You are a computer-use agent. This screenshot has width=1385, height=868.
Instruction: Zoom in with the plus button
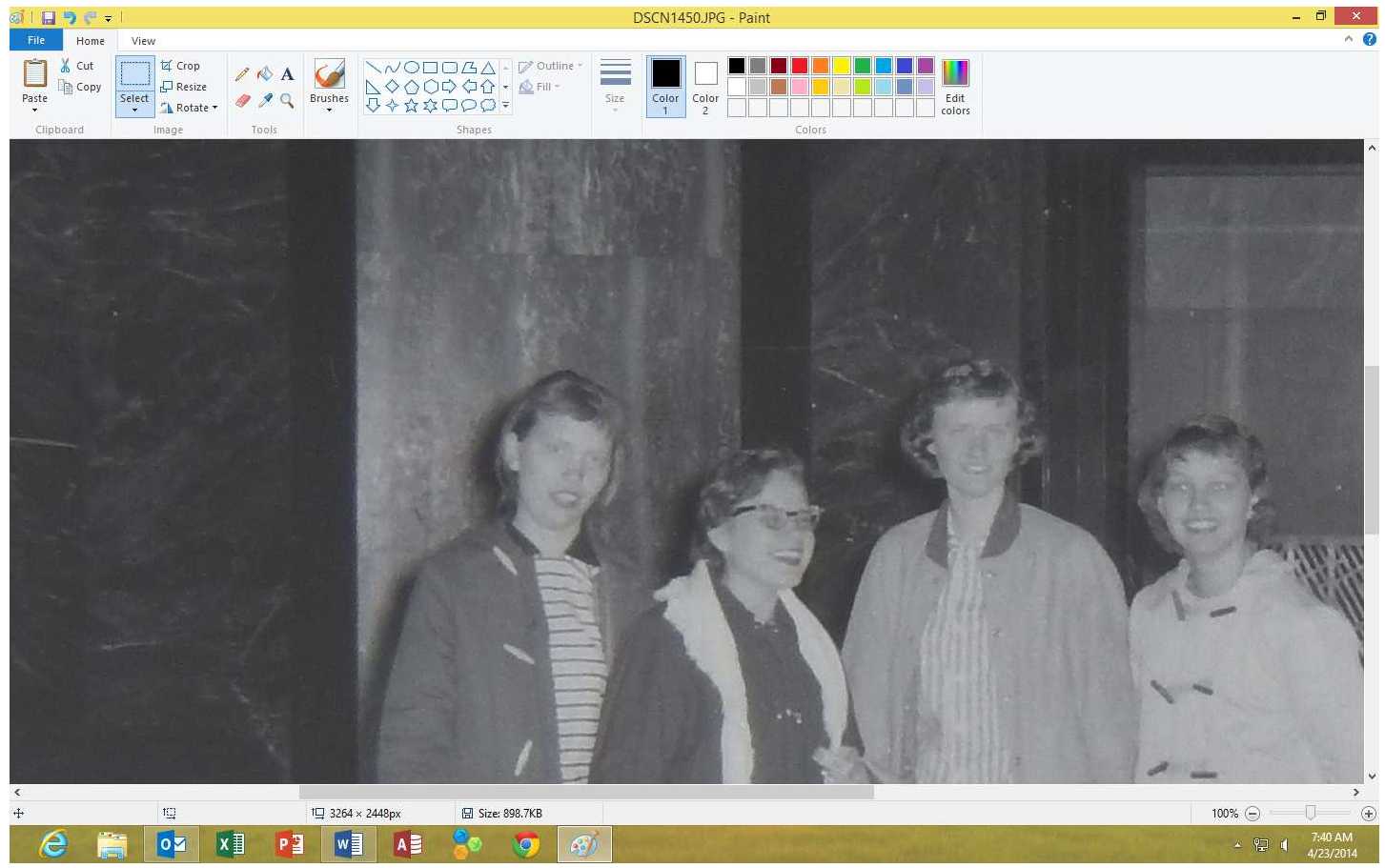pyautogui.click(x=1369, y=814)
